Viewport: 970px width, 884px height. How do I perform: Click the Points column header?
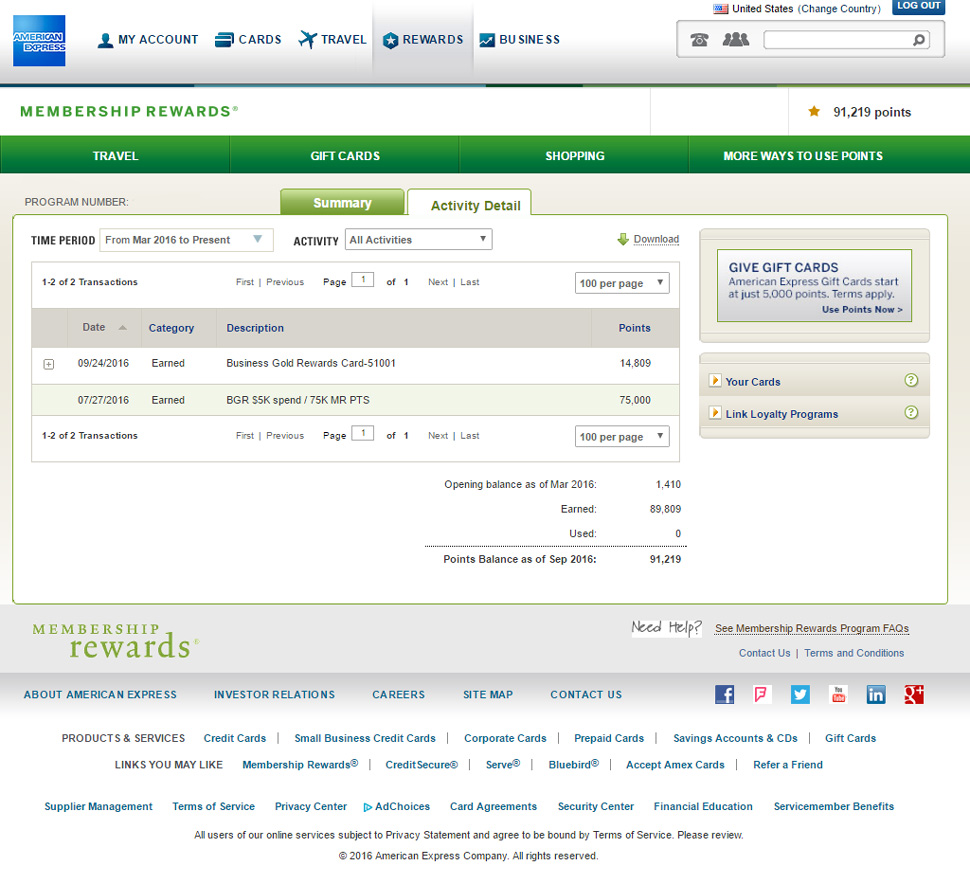coord(635,328)
